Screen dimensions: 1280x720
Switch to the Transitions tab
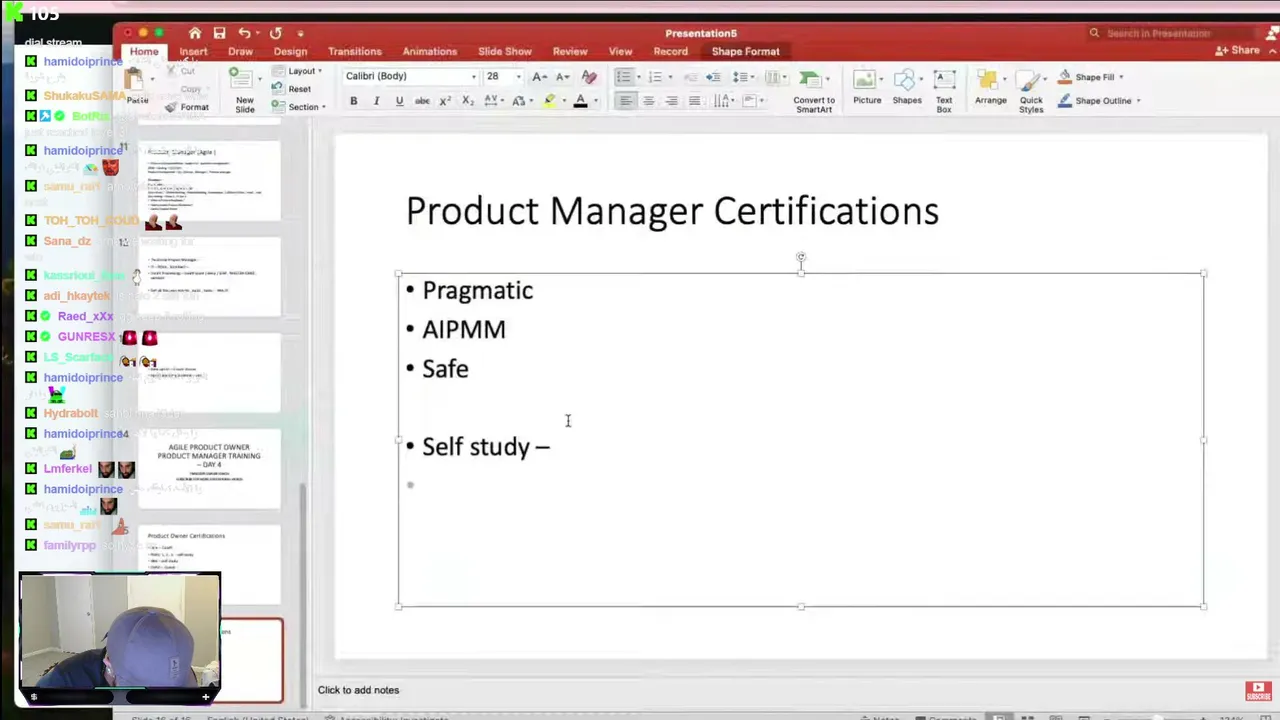pos(355,51)
